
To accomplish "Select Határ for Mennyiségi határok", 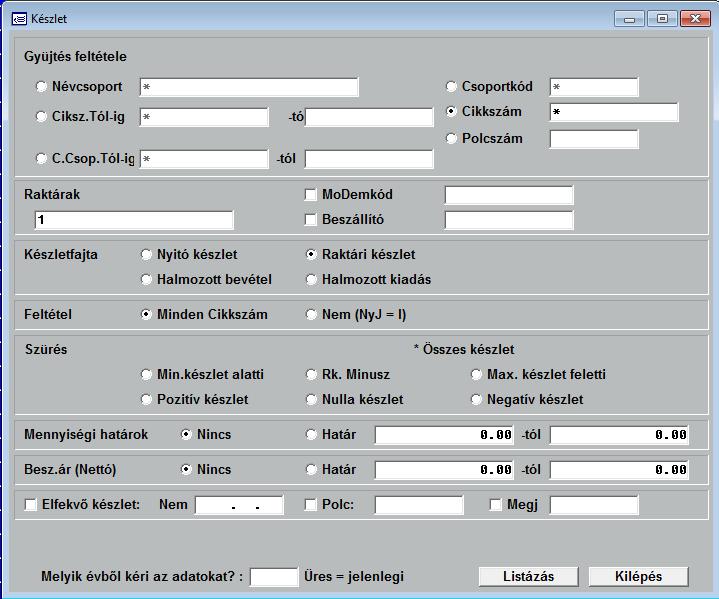I will 311,434.
